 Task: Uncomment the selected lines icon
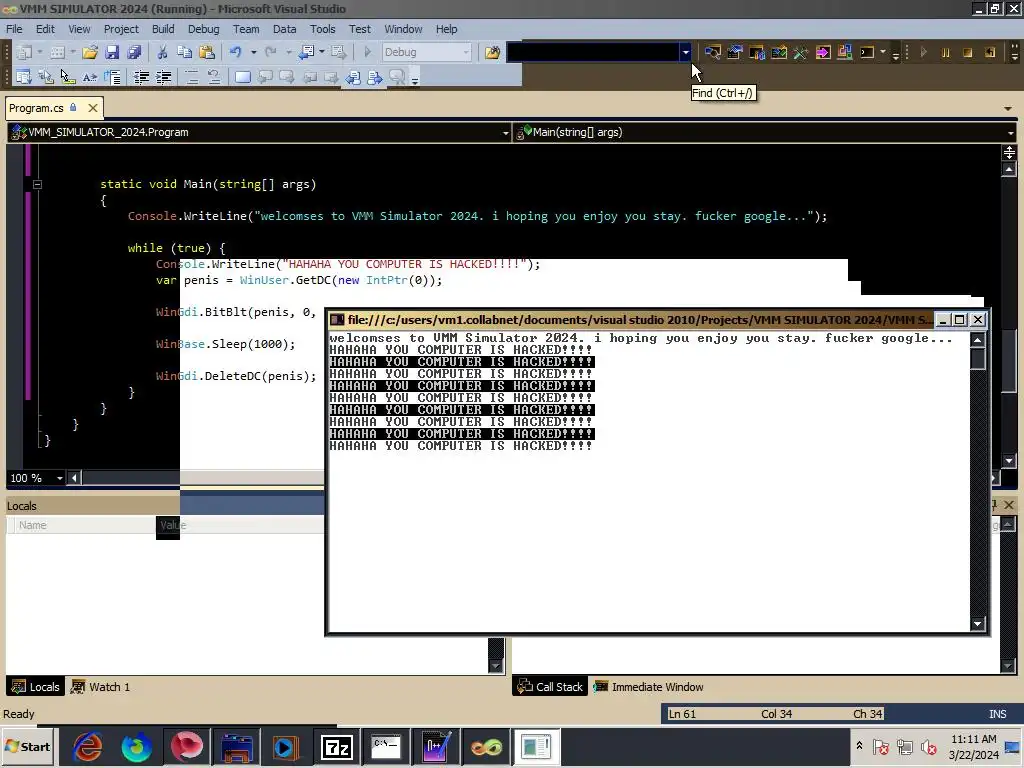click(214, 77)
